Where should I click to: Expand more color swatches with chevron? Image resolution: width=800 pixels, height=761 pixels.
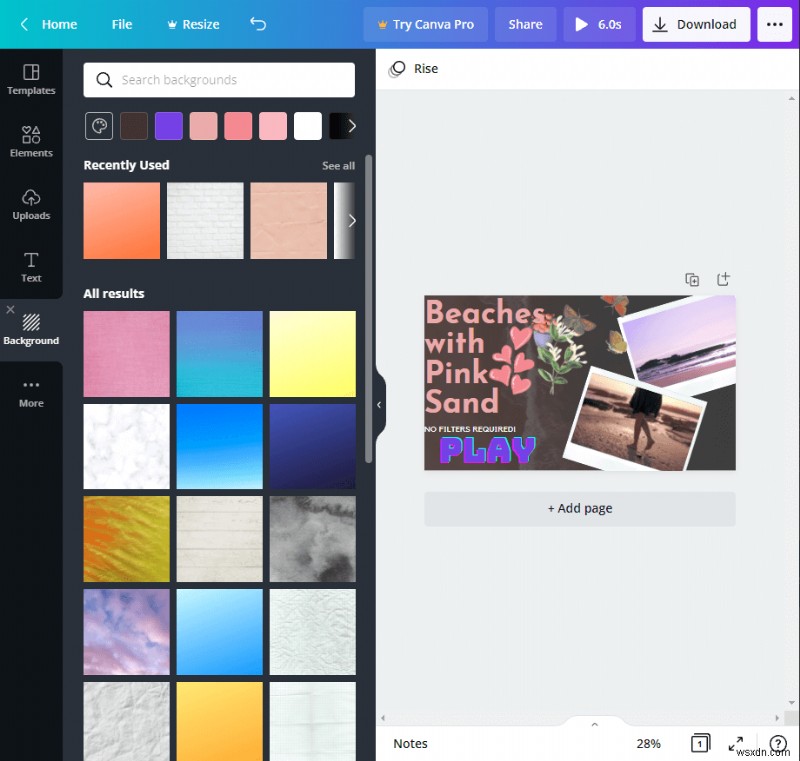click(x=351, y=126)
